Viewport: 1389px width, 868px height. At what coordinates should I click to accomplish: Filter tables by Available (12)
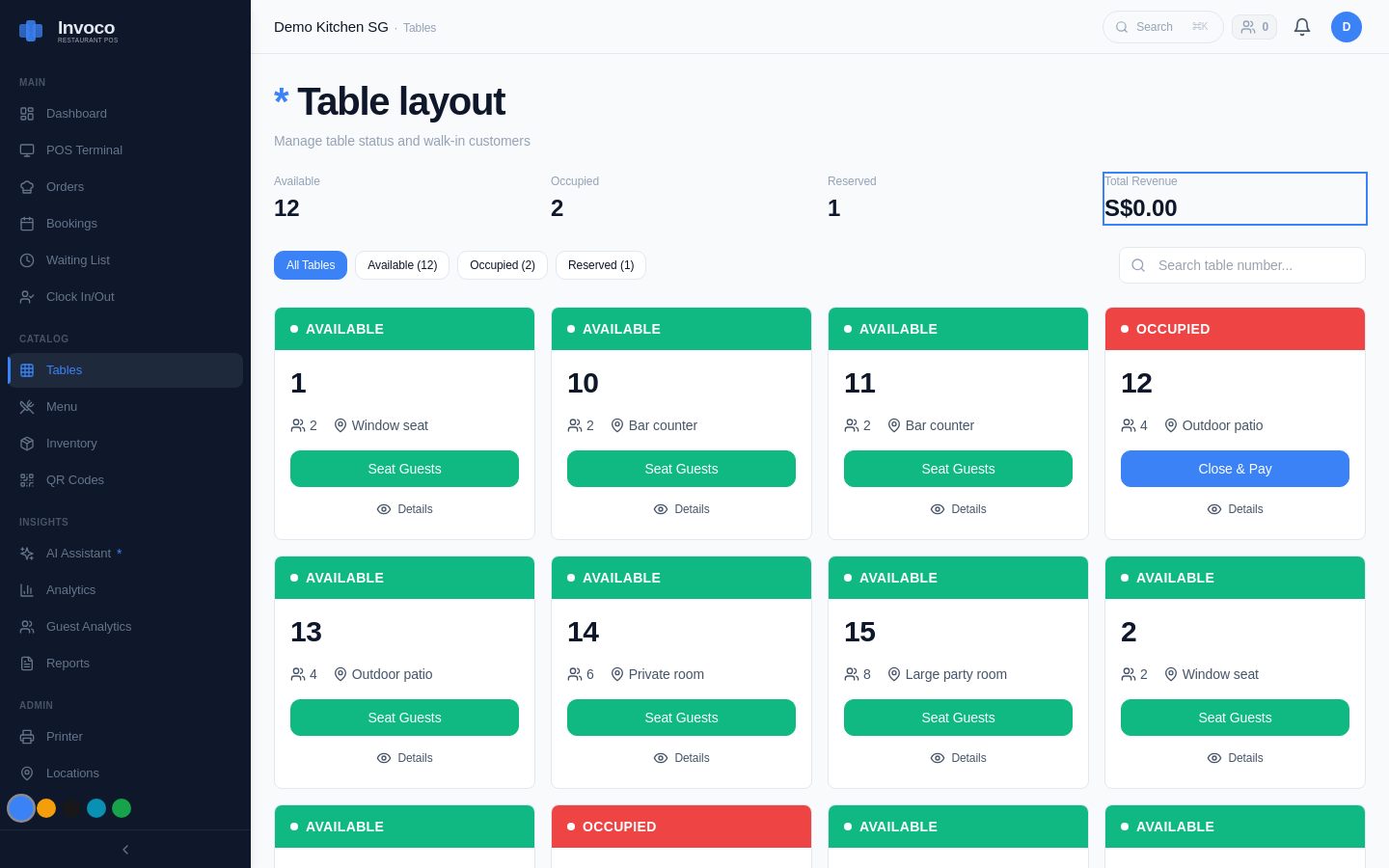402,264
